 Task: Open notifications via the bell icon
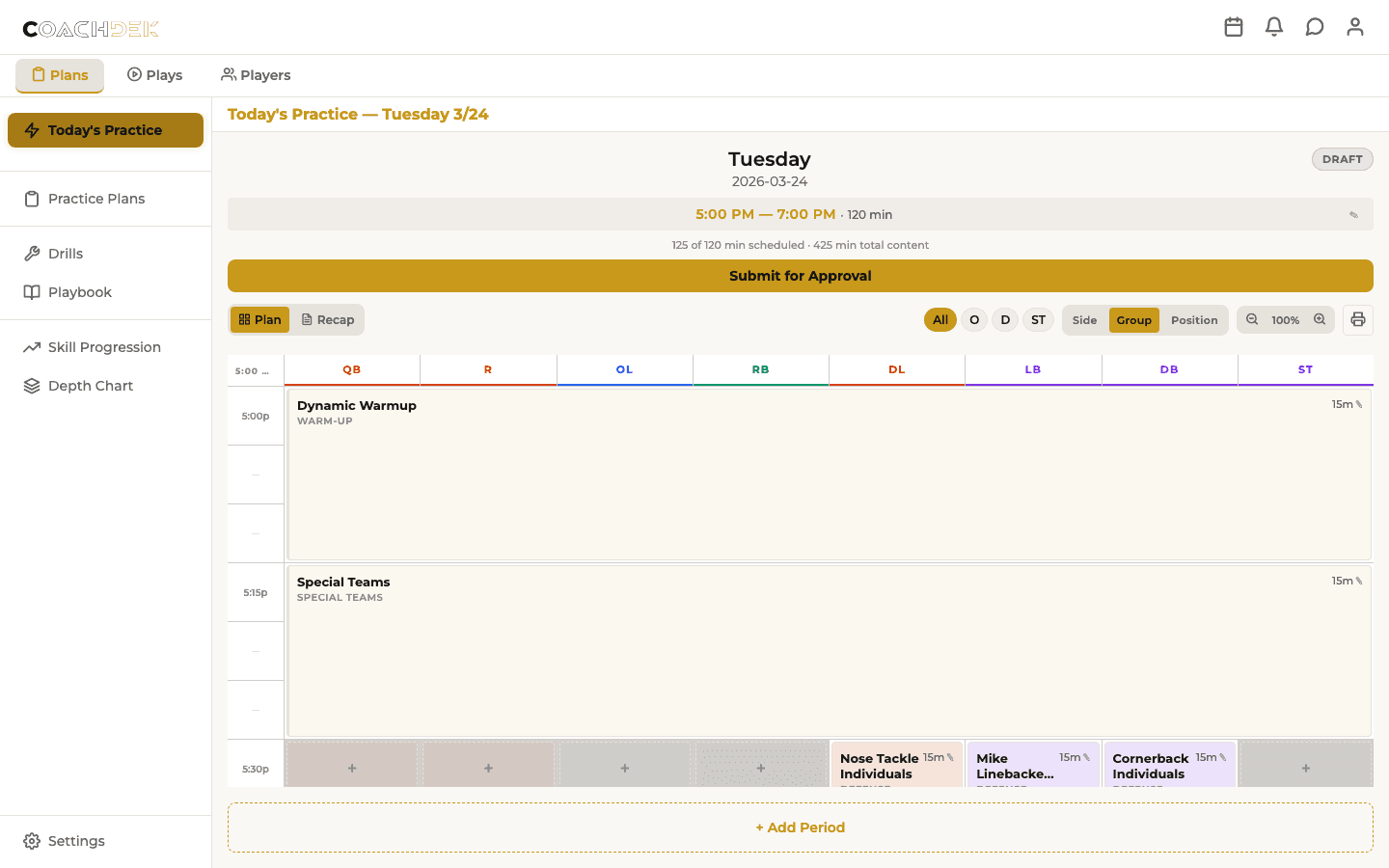[1274, 26]
